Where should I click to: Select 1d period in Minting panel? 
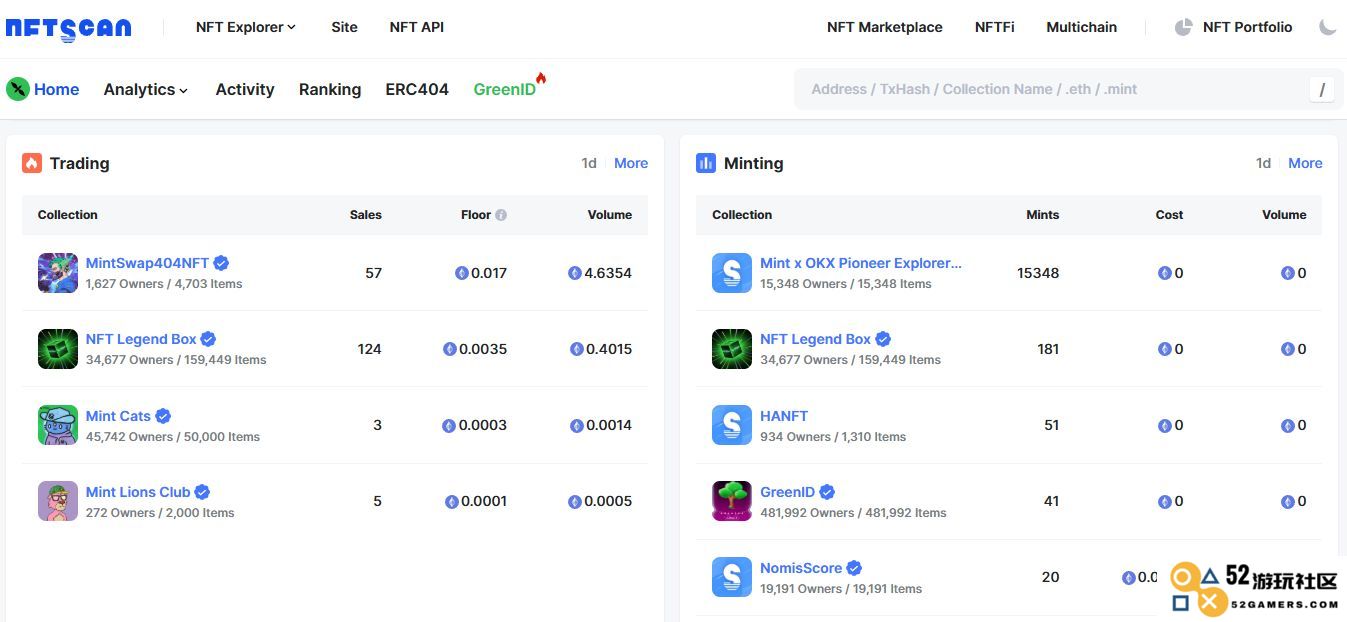click(x=1263, y=163)
